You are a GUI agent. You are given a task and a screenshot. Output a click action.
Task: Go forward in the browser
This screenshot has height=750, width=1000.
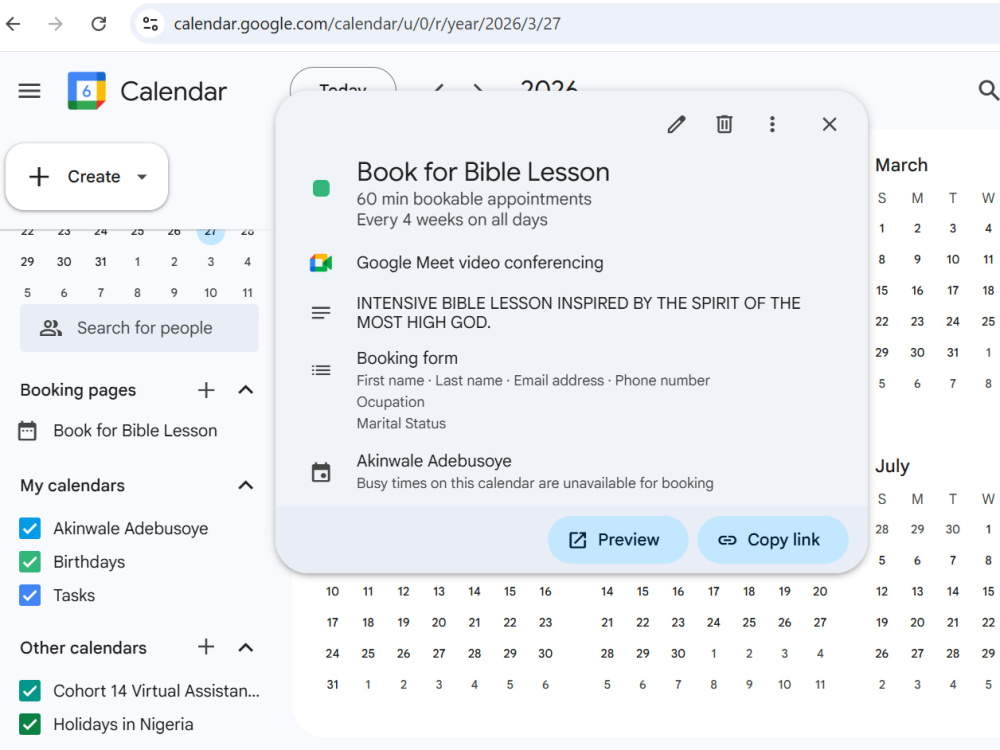[55, 24]
